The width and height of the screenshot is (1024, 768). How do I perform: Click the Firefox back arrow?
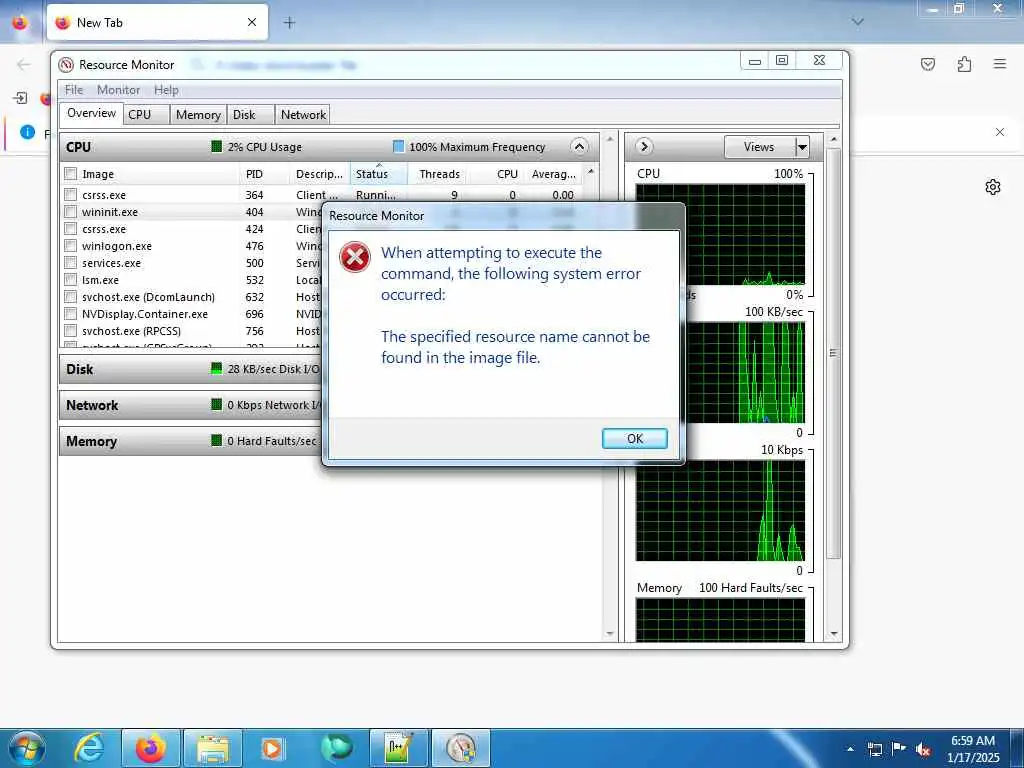tap(24, 64)
